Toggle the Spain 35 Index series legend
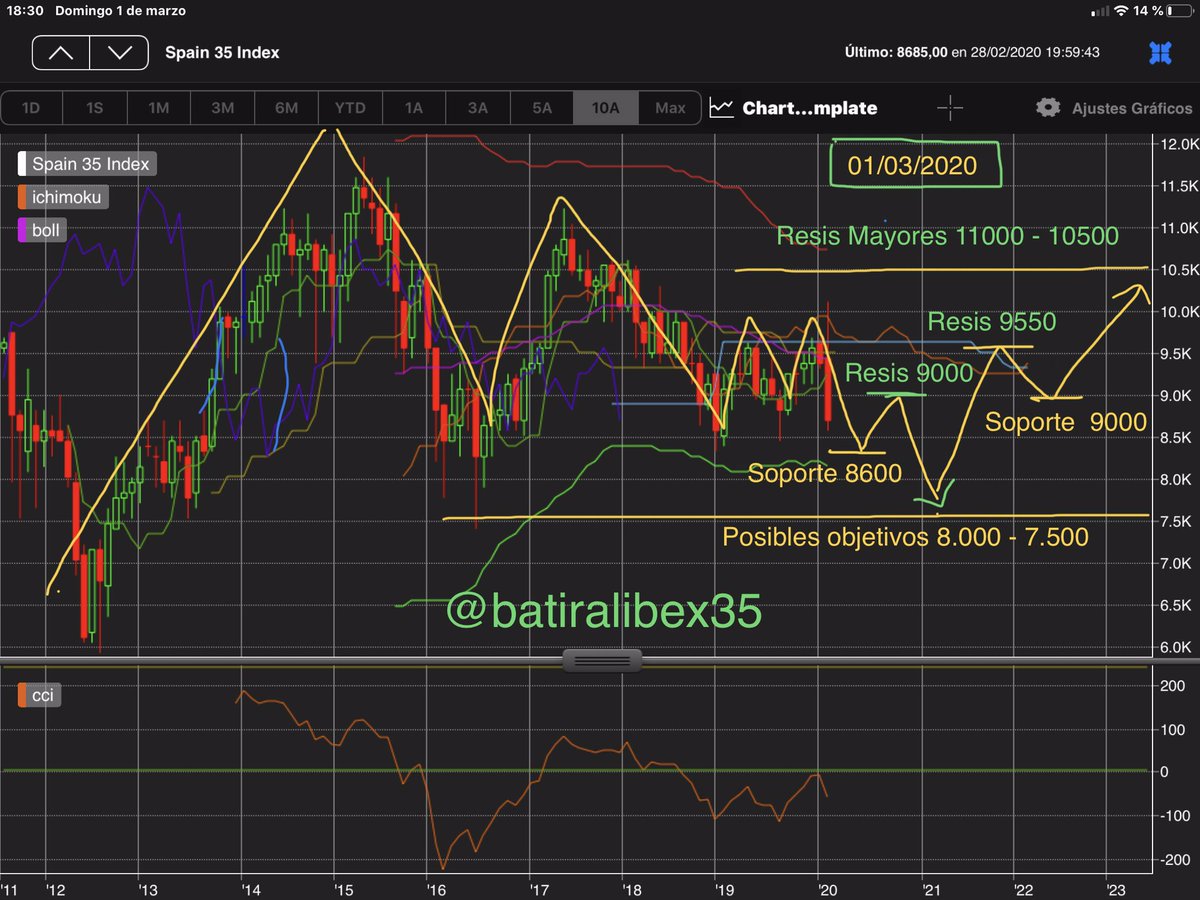This screenshot has width=1200, height=900. [87, 164]
